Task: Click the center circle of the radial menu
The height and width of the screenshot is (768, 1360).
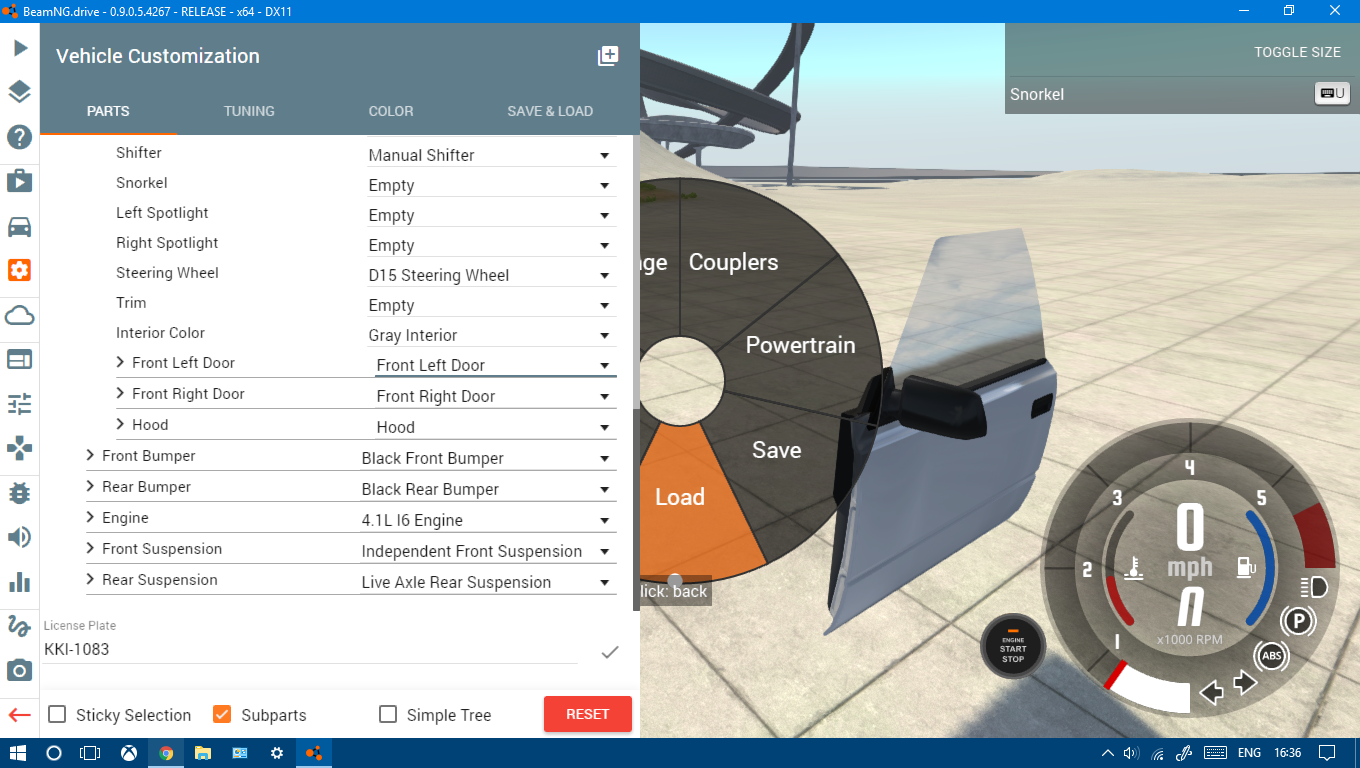Action: pos(681,379)
